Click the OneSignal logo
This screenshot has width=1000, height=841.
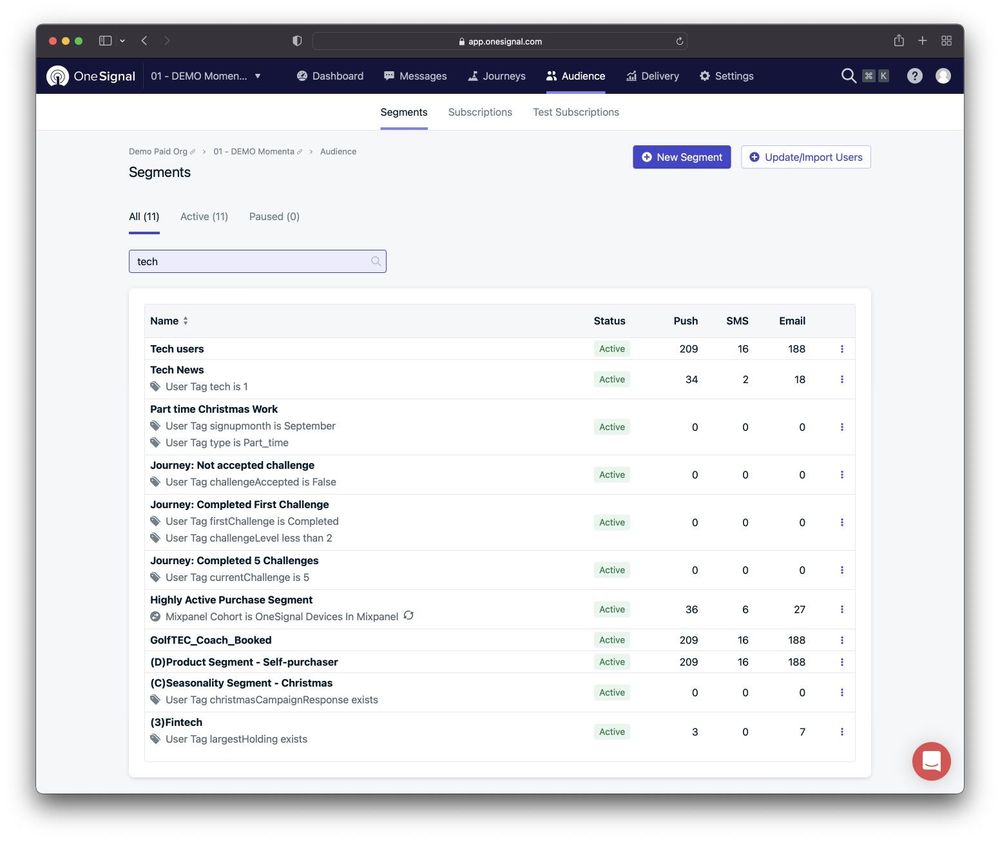(90, 75)
